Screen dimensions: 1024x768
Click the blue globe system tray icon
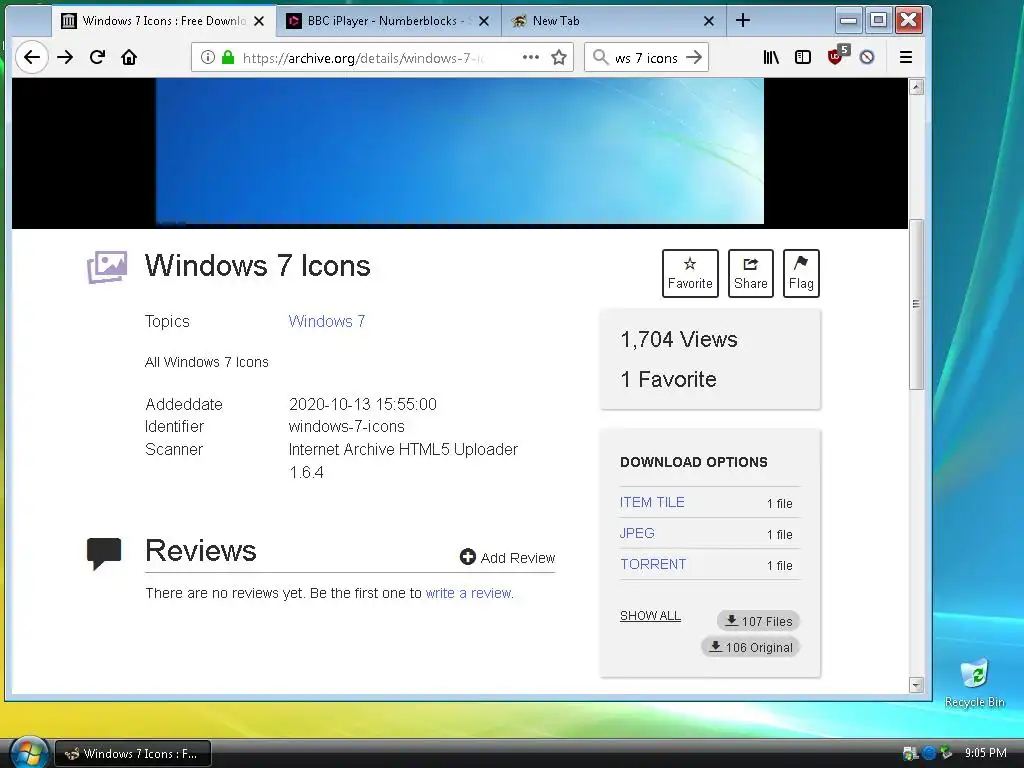pyautogui.click(x=928, y=753)
